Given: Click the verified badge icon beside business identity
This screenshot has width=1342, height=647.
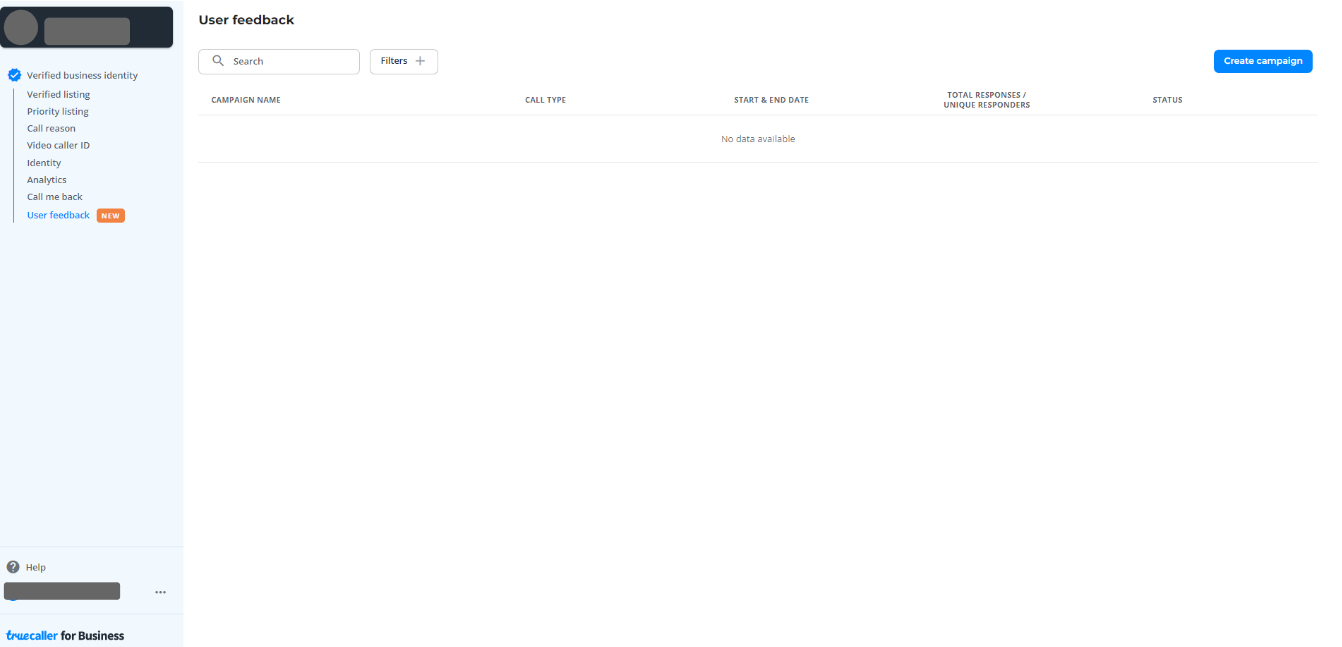Looking at the screenshot, I should click(x=14, y=75).
